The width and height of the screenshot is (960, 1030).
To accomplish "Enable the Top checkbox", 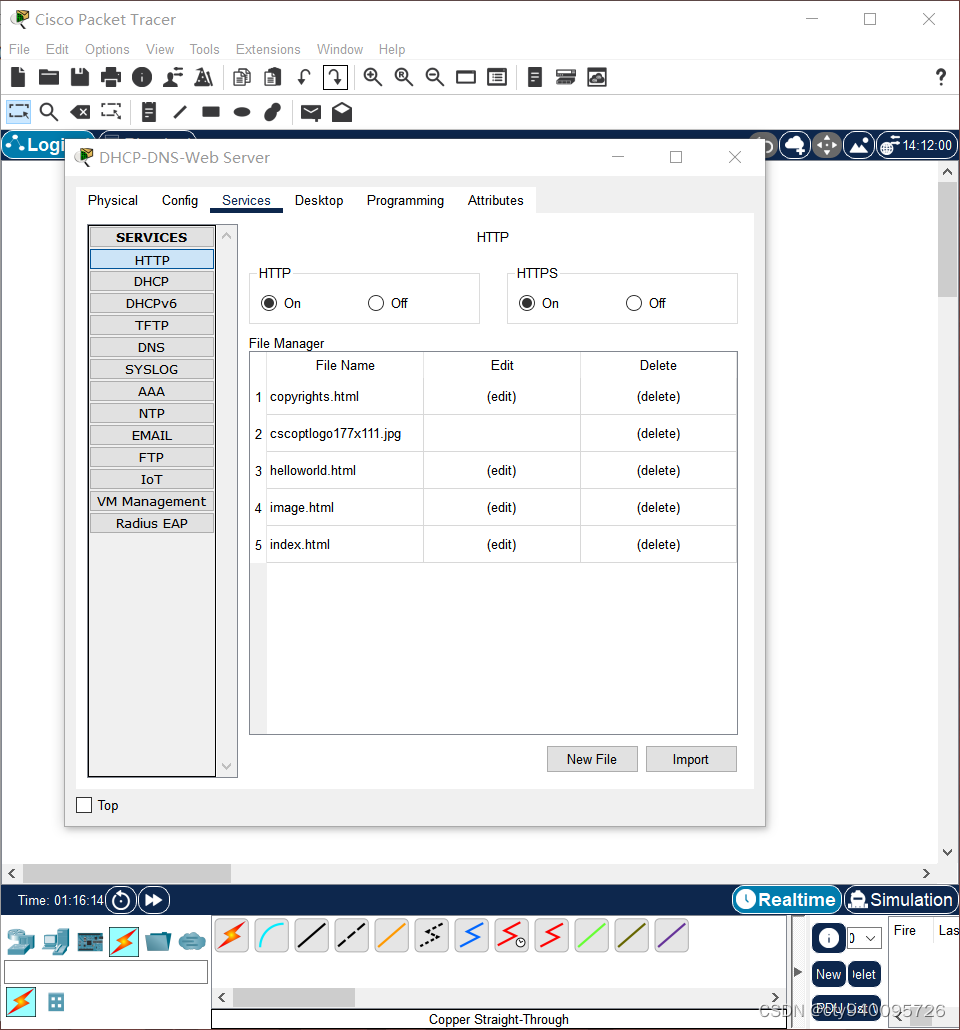I will [84, 805].
